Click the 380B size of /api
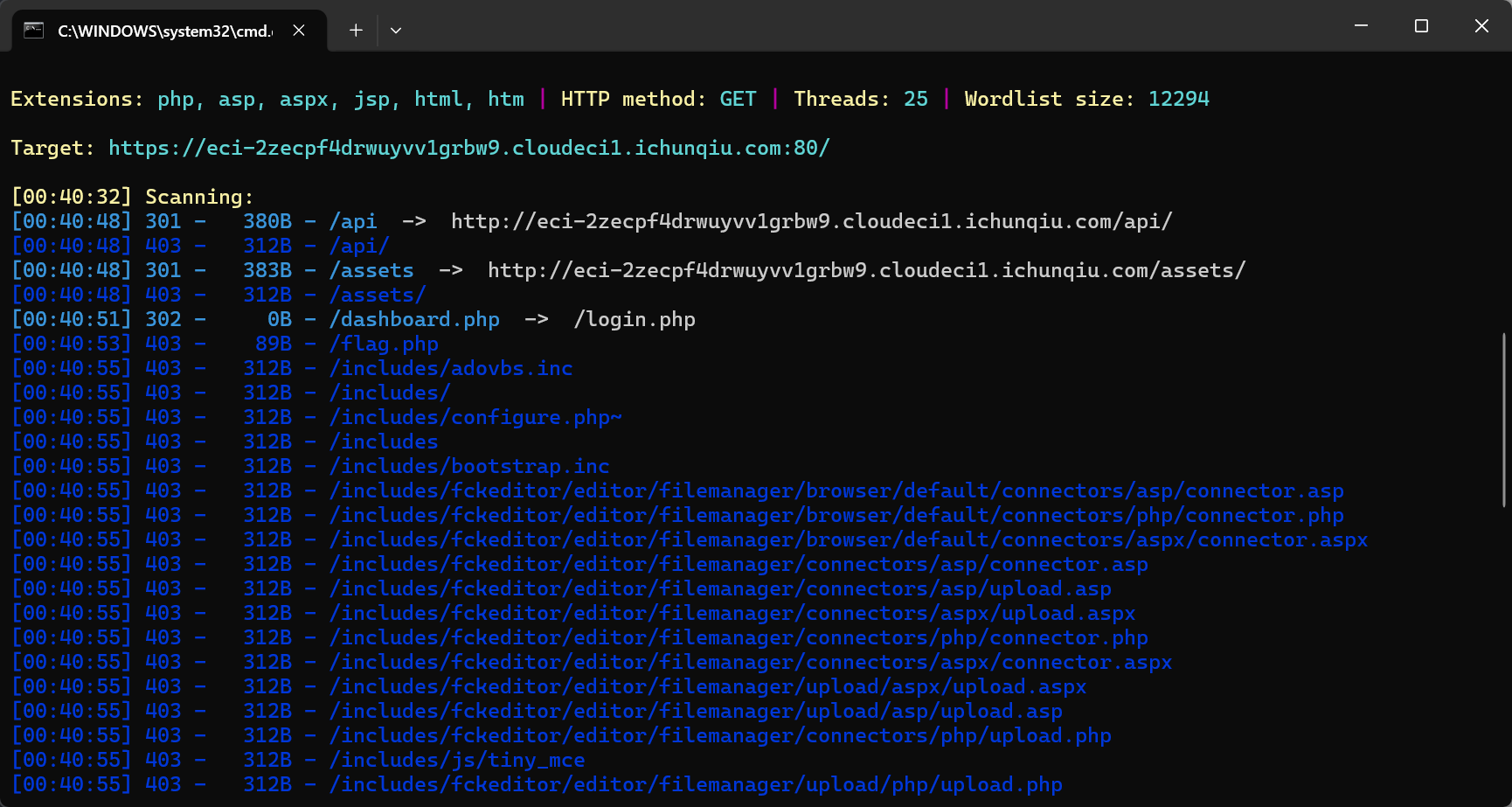 (267, 221)
